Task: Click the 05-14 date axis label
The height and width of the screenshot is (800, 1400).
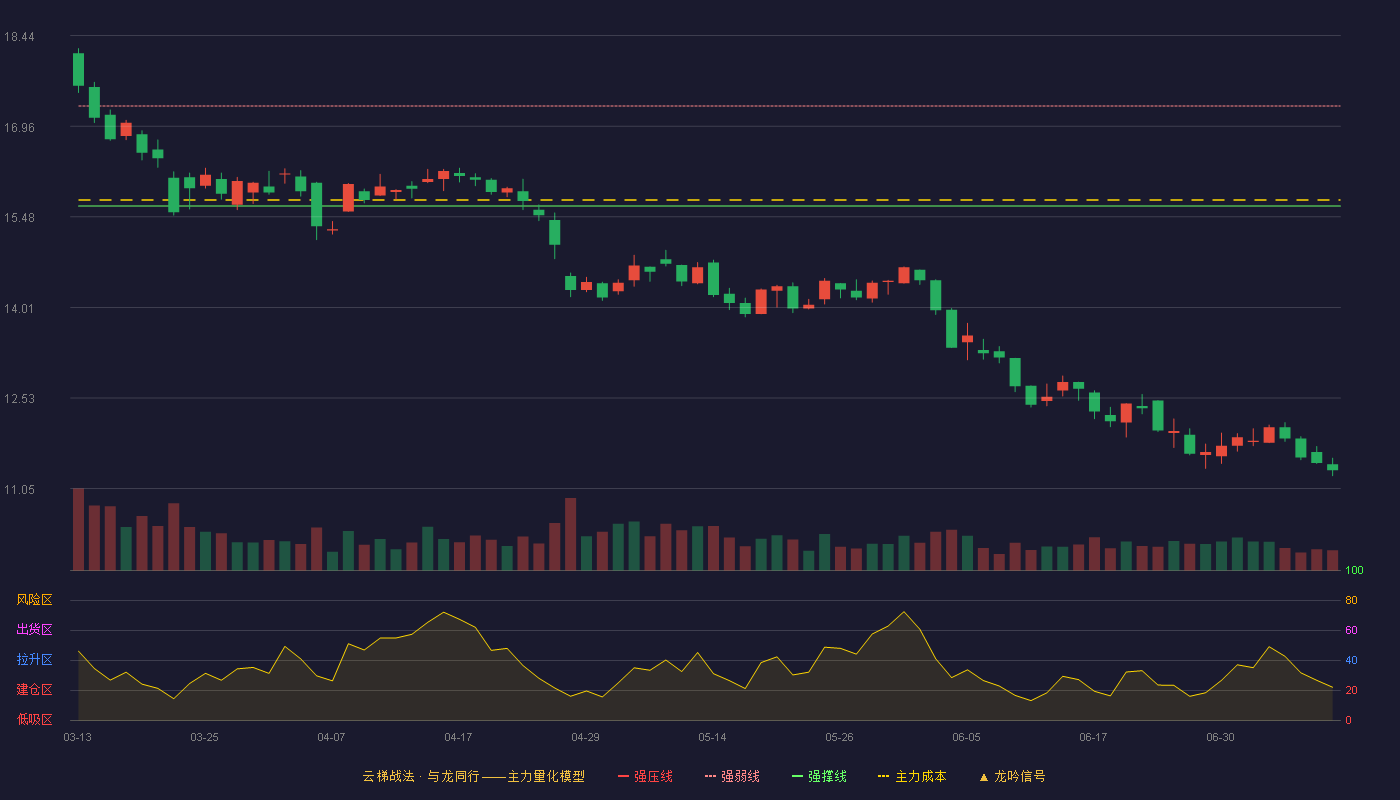Action: [712, 737]
